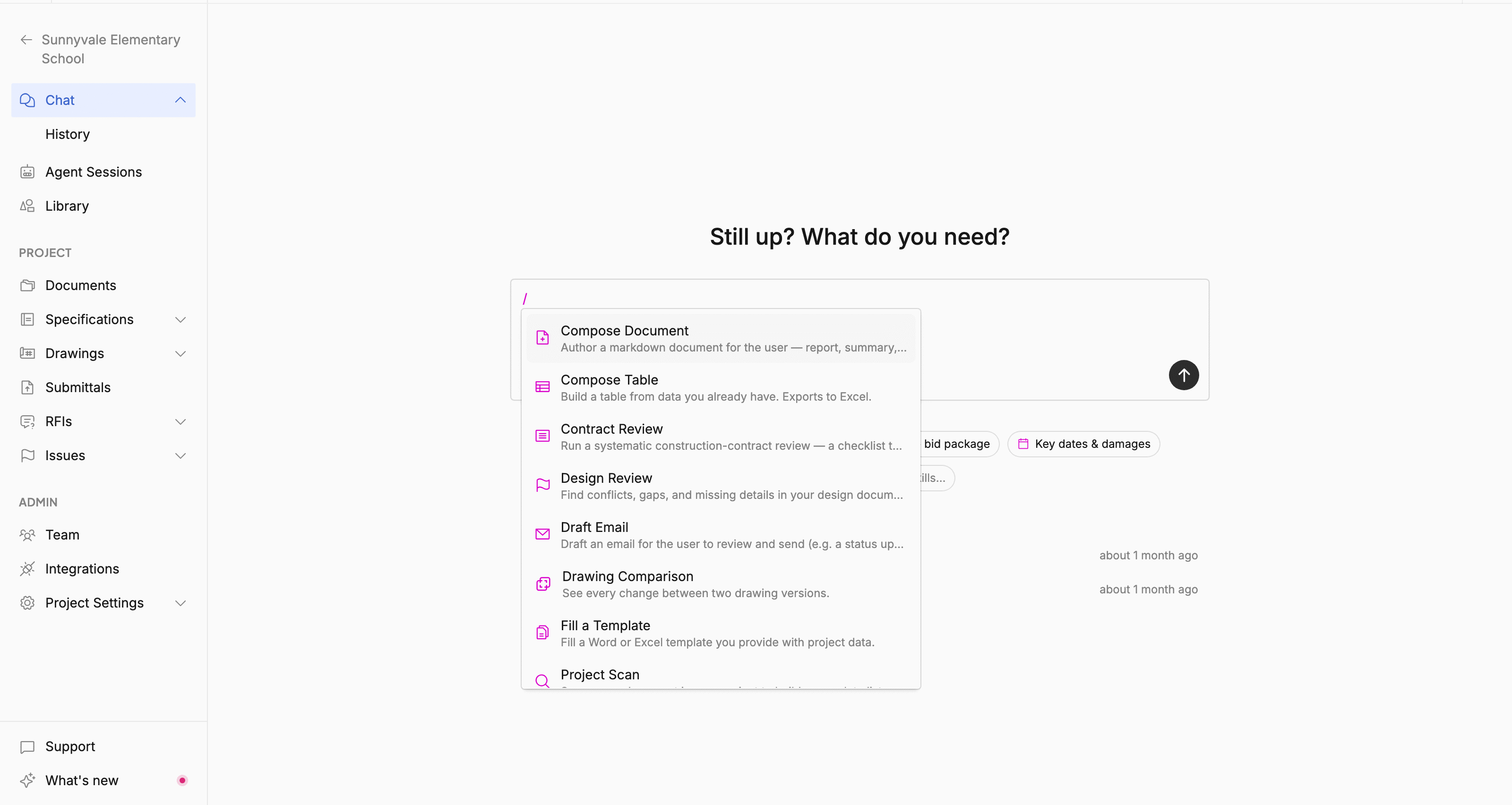
Task: Click the Key dates & damages chip
Action: coord(1083,444)
